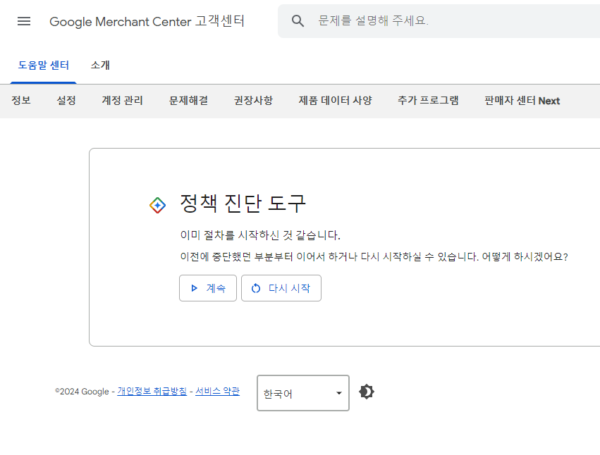The width and height of the screenshot is (600, 455).
Task: Open the 한국어 language dropdown
Action: click(303, 393)
